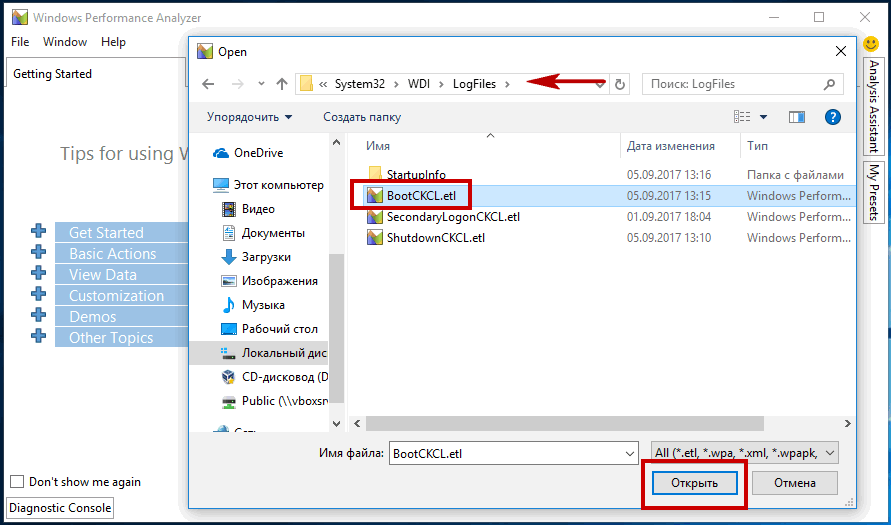Select Этот компьютер in the navigation pane
891x525 pixels.
pos(268,185)
